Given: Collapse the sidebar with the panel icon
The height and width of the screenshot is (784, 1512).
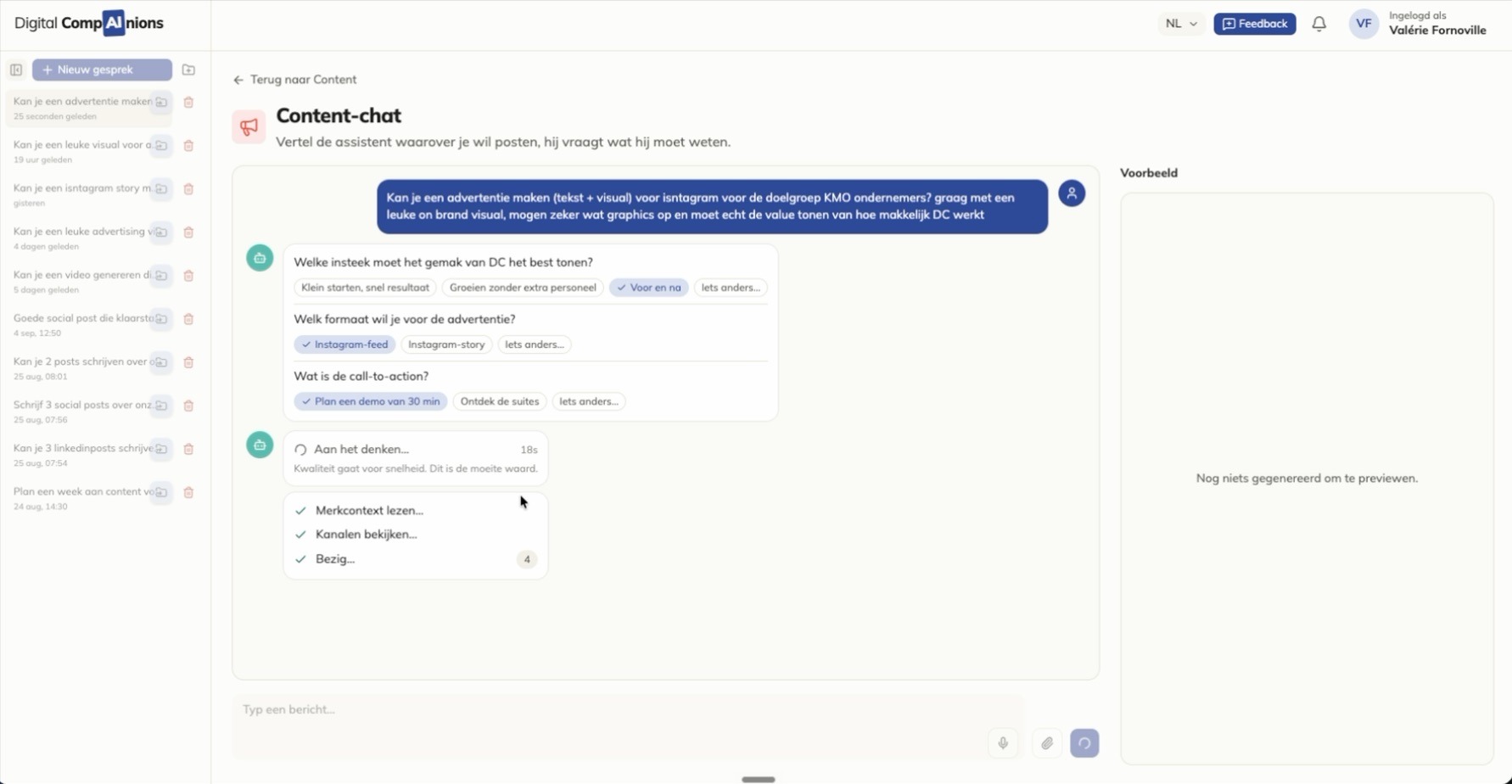Looking at the screenshot, I should pos(16,70).
